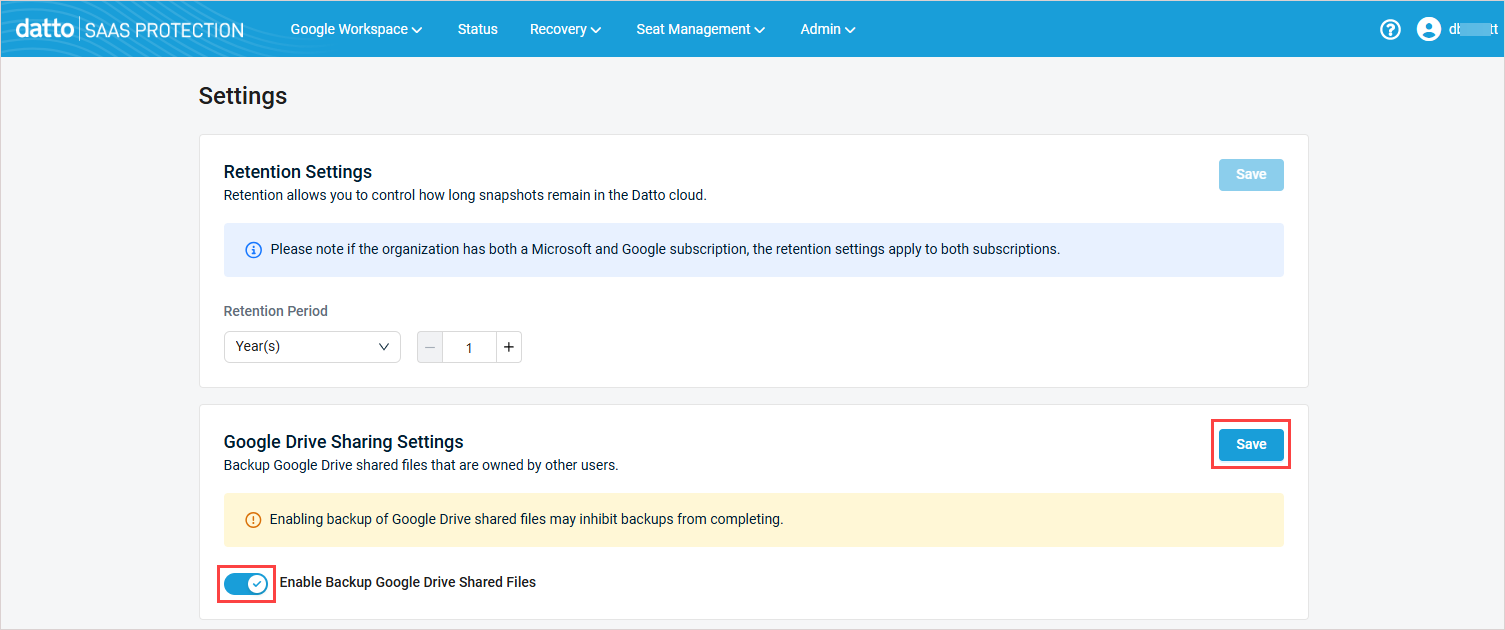Save the Retention Settings
This screenshot has width=1505, height=630.
click(x=1250, y=174)
